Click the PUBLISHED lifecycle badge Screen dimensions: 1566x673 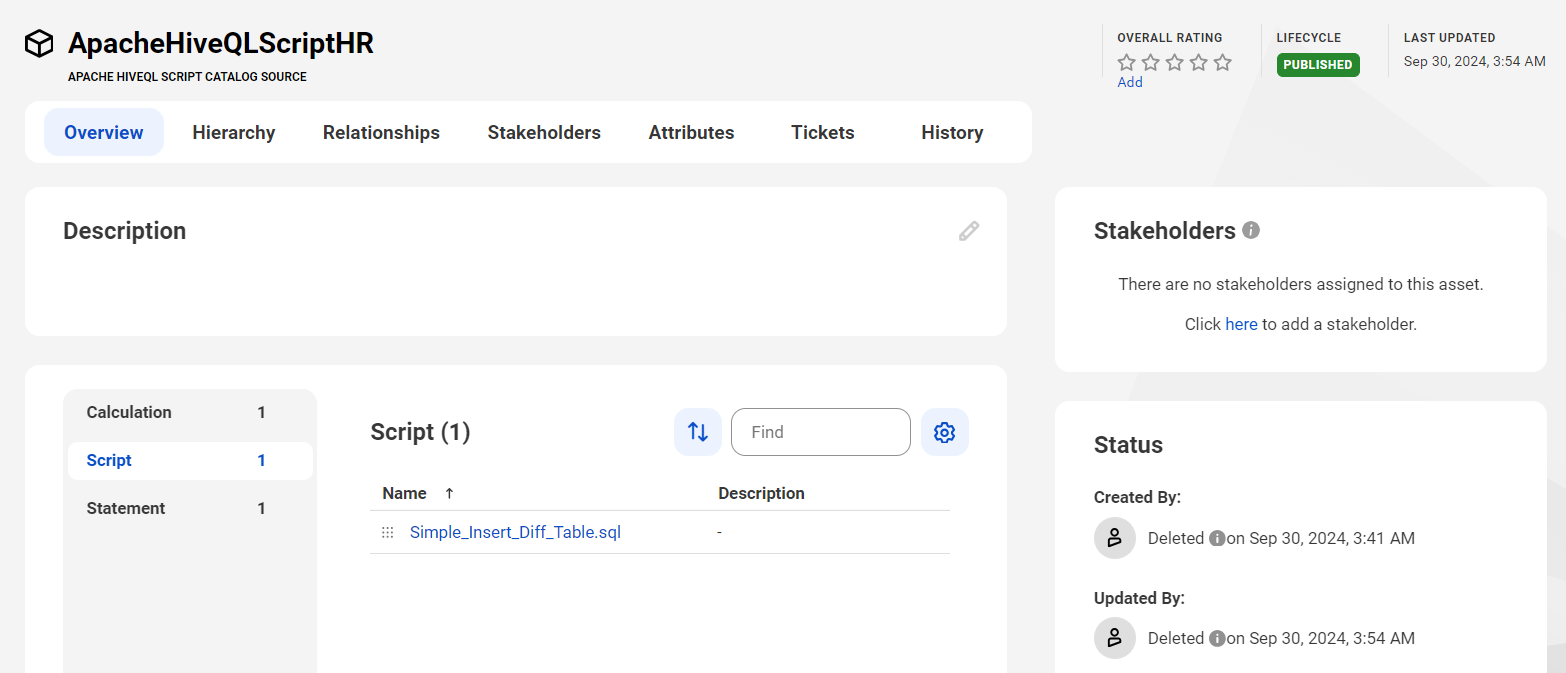click(1318, 65)
